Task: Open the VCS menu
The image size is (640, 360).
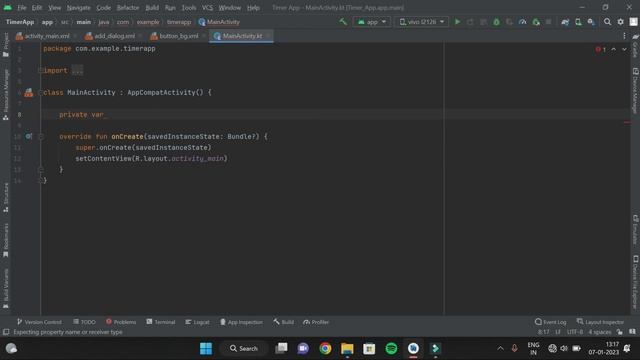Action: 207,8
